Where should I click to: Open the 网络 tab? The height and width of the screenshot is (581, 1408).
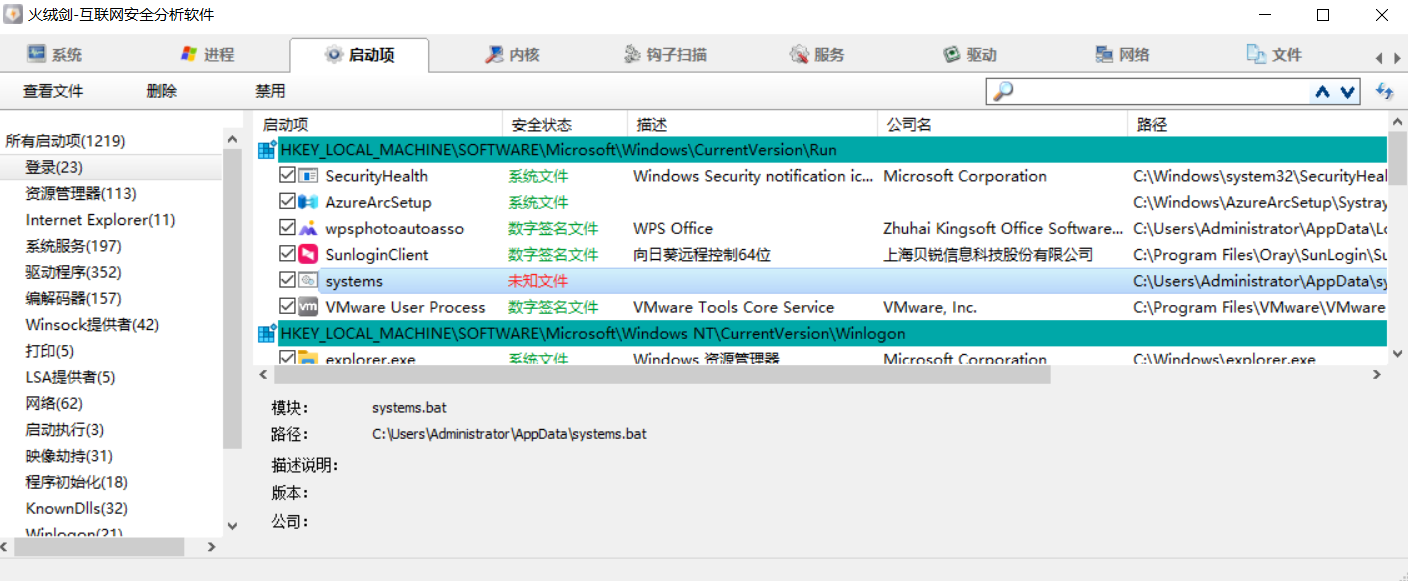pos(1122,55)
